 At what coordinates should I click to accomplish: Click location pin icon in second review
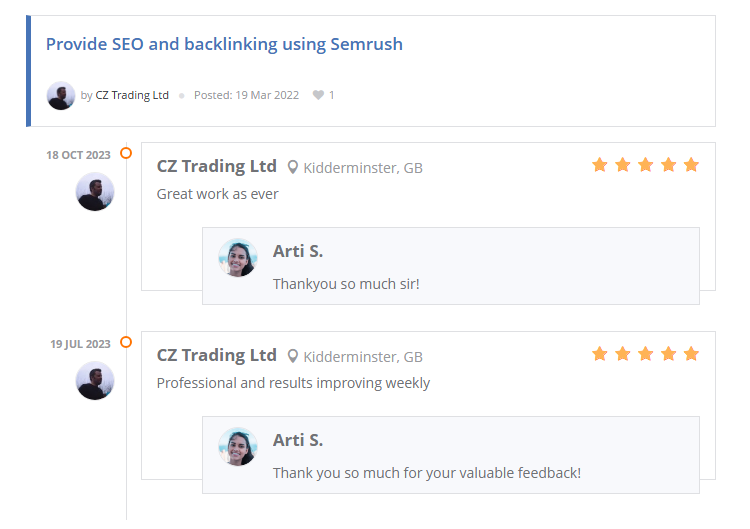(293, 356)
